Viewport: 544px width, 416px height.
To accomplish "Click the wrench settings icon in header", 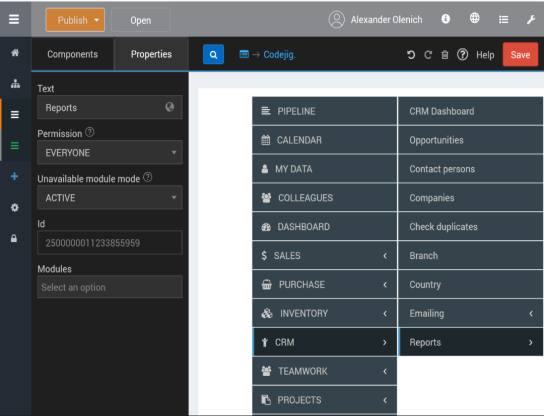I will (531, 19).
